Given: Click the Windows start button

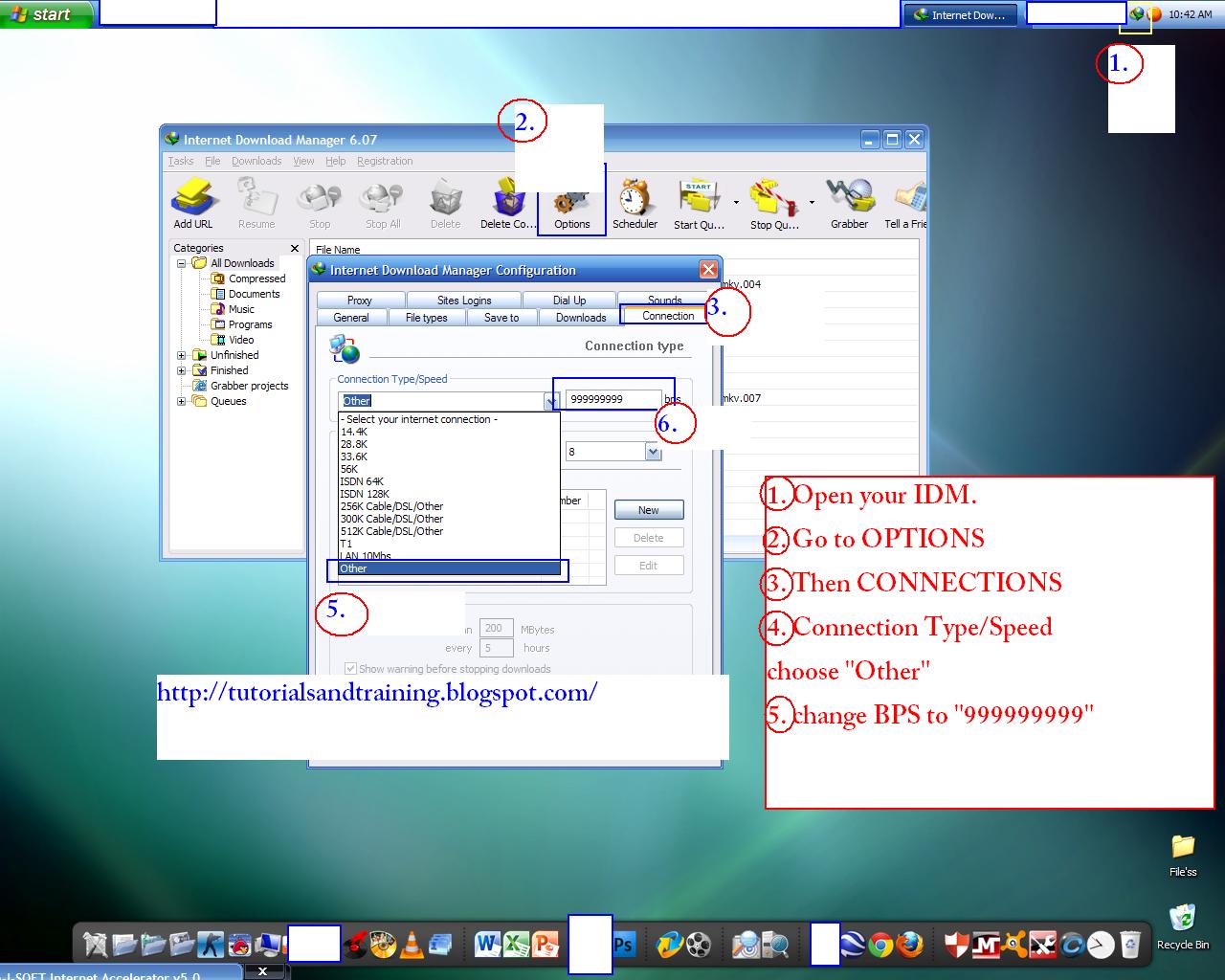Looking at the screenshot, I should coord(48,14).
